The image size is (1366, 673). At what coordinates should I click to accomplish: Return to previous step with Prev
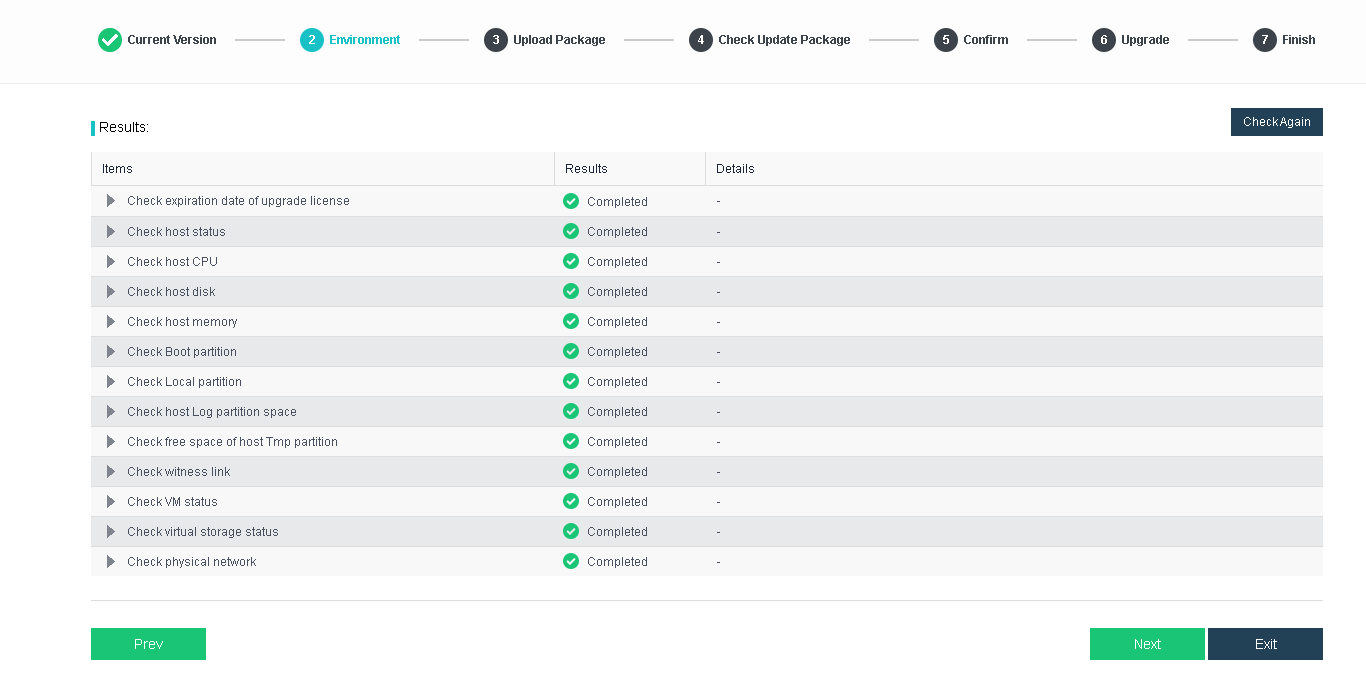click(x=148, y=644)
